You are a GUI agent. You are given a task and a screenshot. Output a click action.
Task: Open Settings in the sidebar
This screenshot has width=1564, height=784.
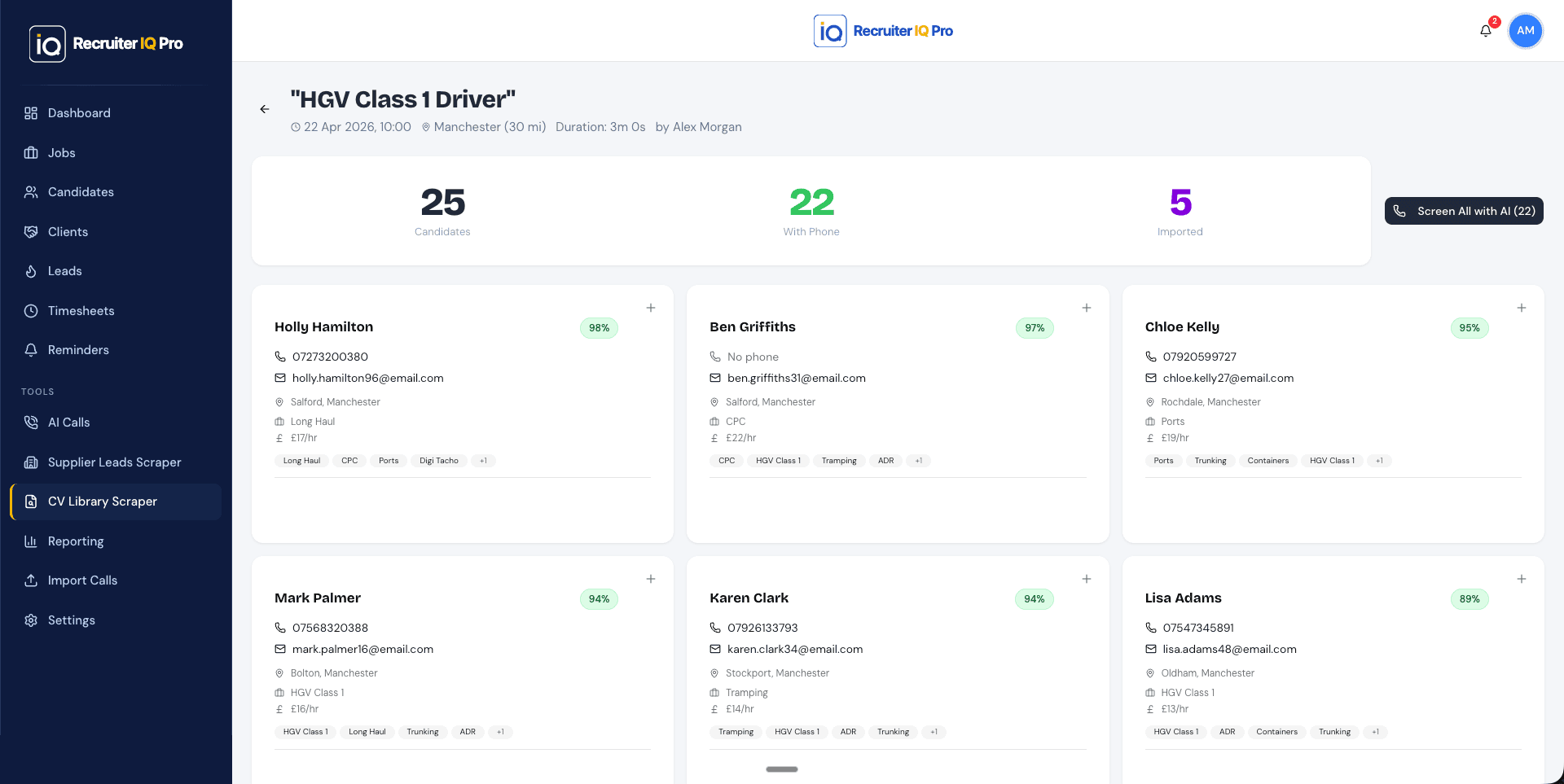click(x=116, y=620)
